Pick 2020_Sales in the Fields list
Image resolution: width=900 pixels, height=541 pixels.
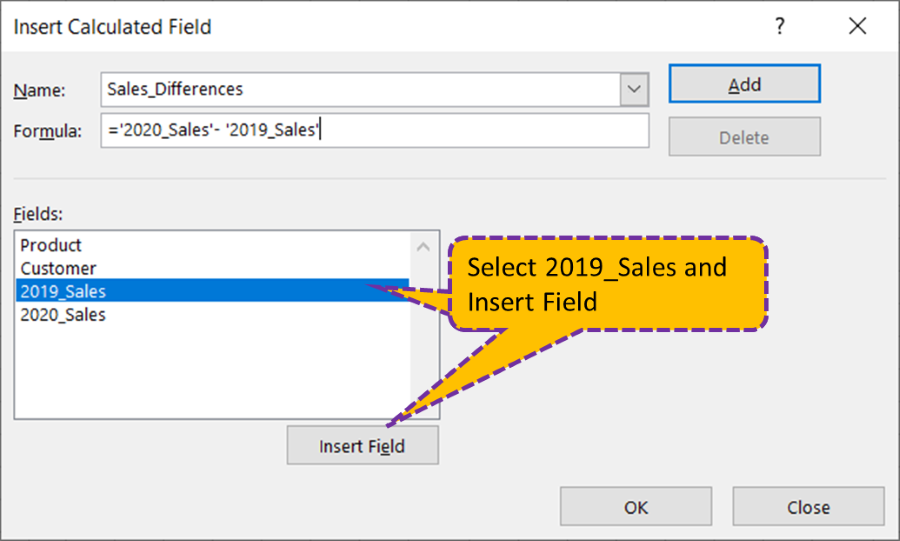coord(64,314)
